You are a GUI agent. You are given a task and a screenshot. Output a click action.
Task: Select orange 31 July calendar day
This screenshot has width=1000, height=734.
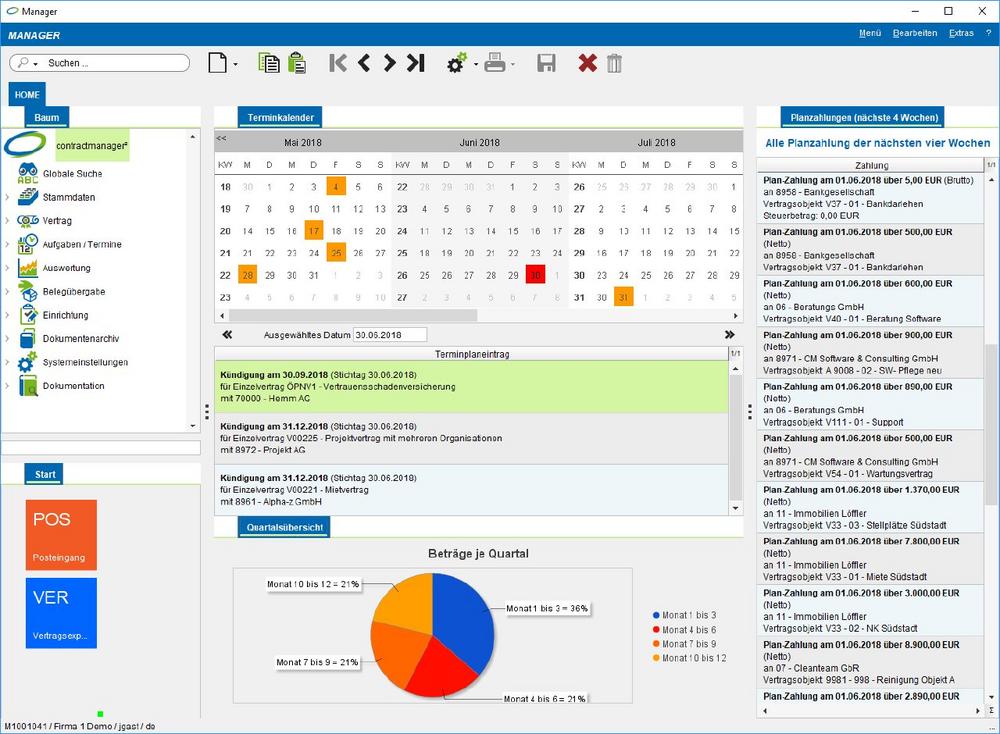623,297
